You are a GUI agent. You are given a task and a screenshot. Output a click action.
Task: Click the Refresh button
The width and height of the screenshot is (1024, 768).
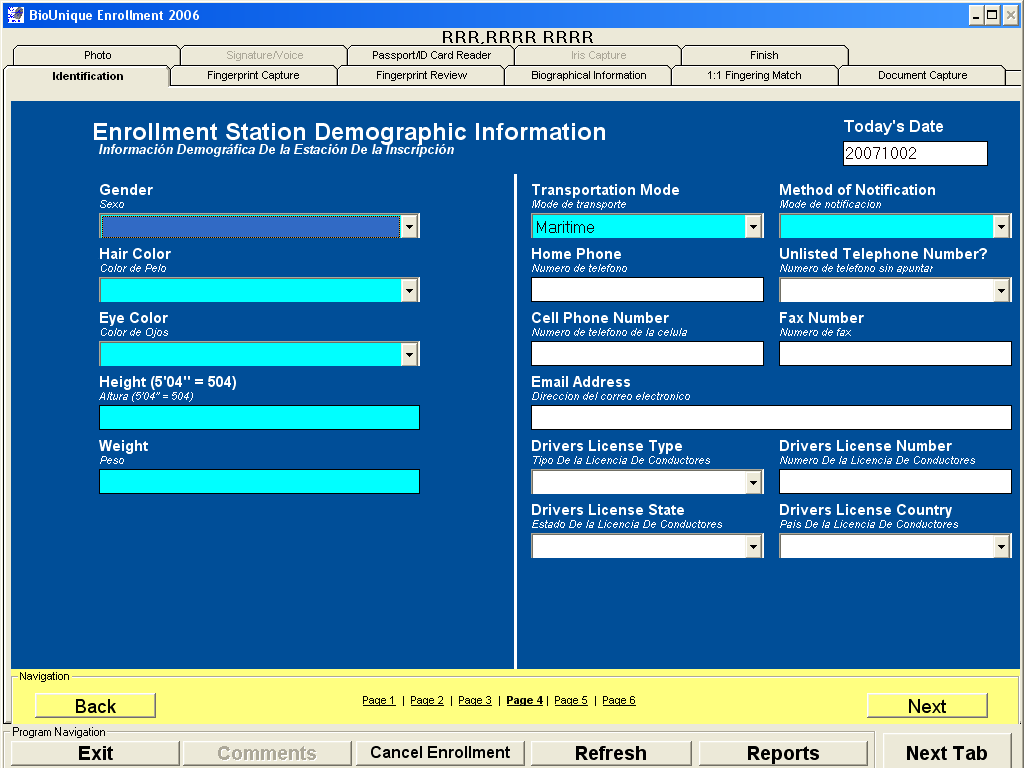coord(611,754)
